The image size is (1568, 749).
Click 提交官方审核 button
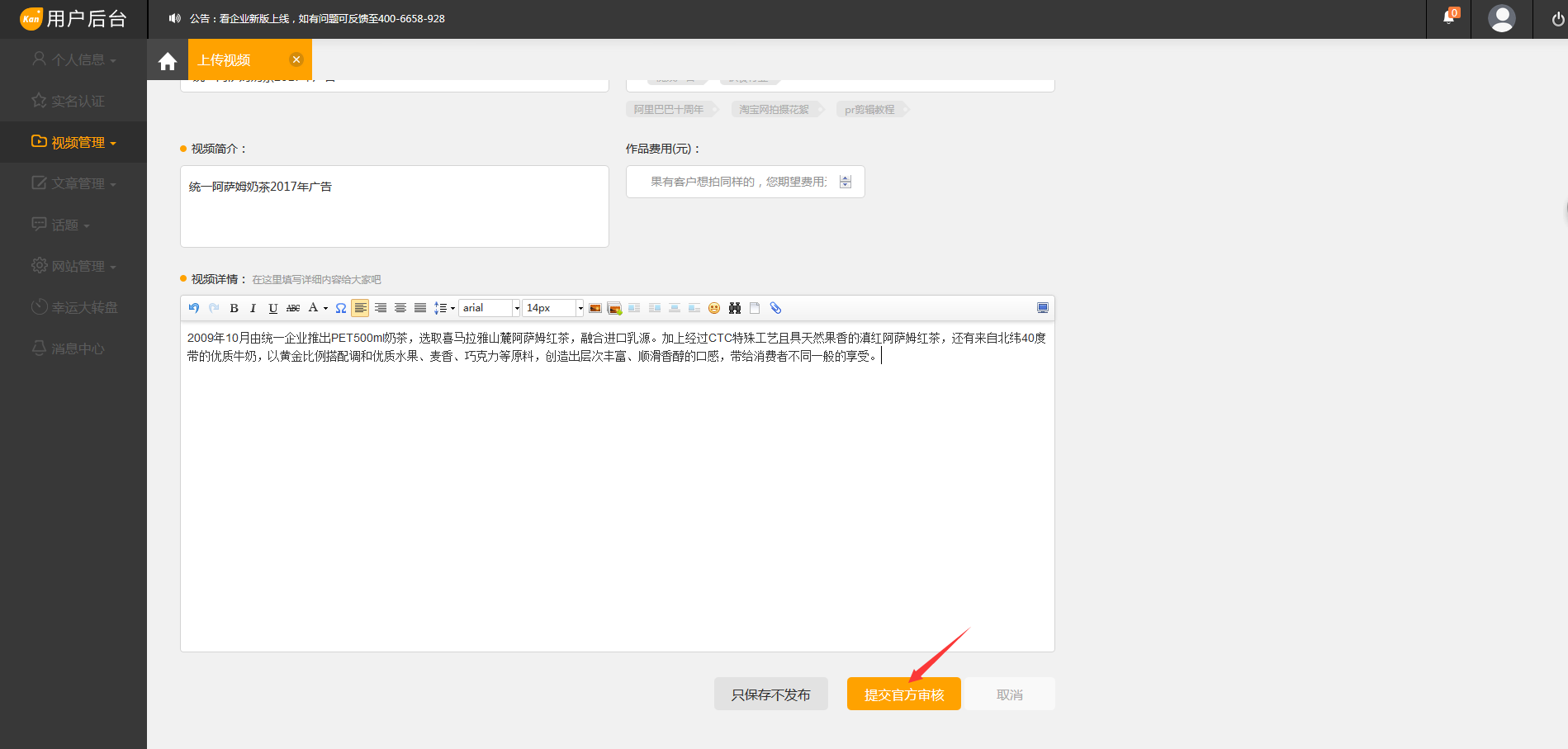(903, 694)
